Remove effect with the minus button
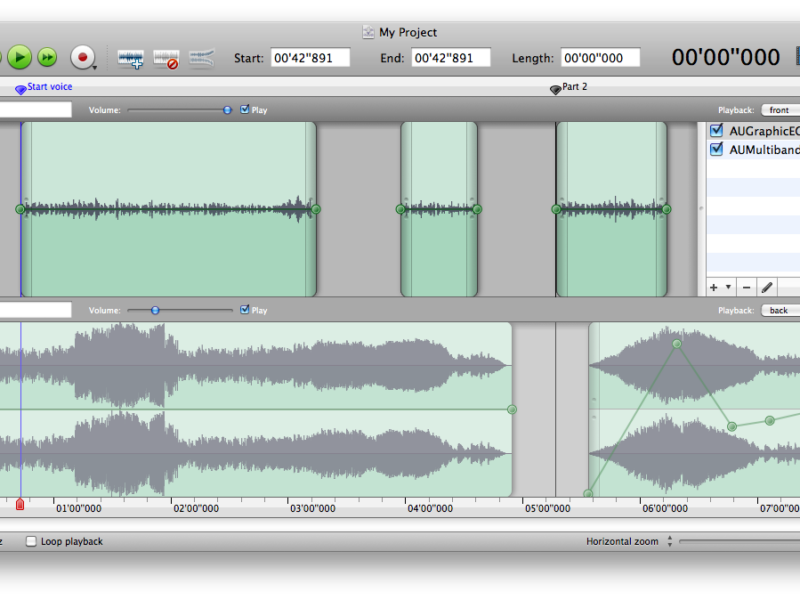800x600 pixels. tap(746, 287)
